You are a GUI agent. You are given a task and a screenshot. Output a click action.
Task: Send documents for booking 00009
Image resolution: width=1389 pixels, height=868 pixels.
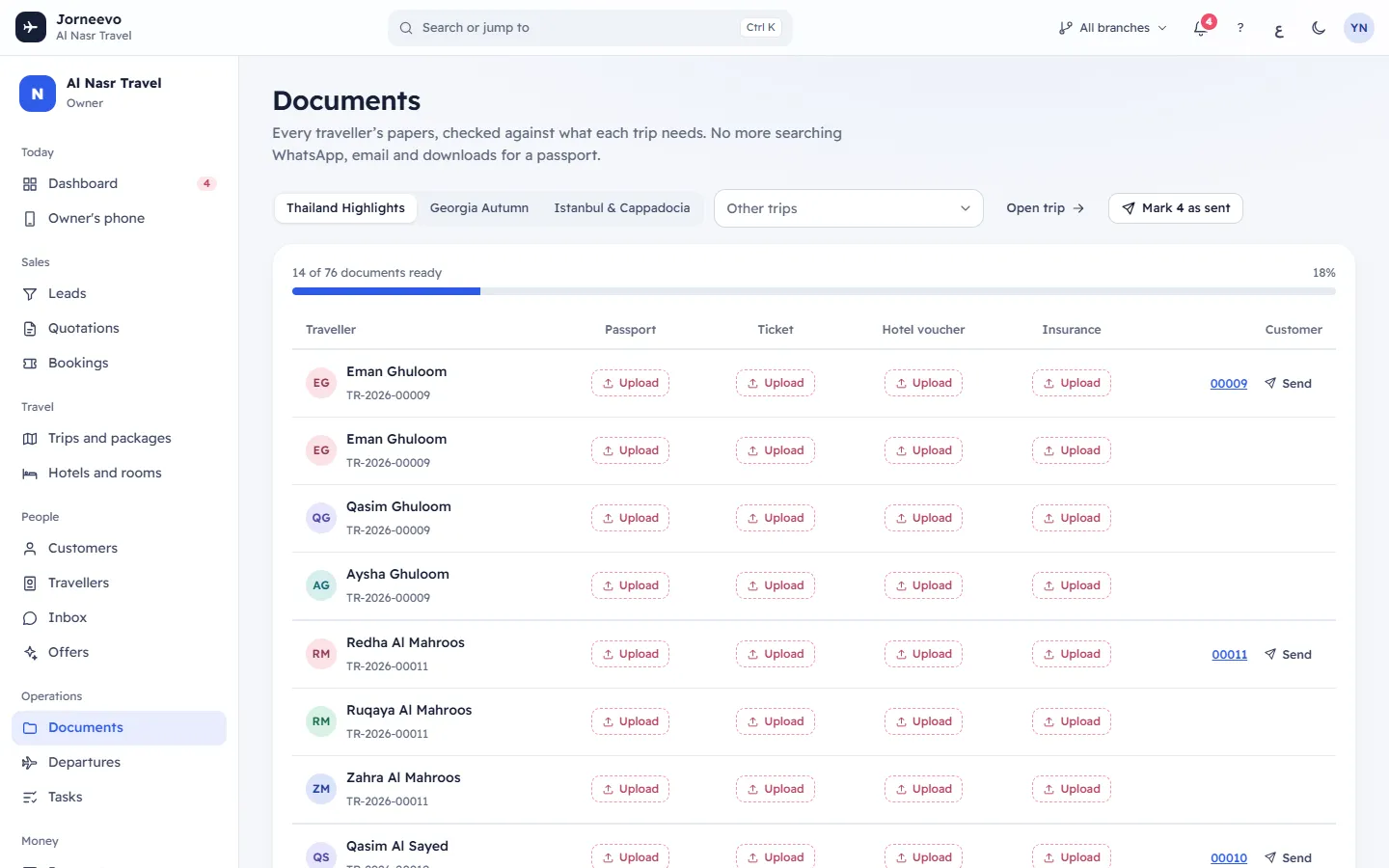(x=1289, y=384)
